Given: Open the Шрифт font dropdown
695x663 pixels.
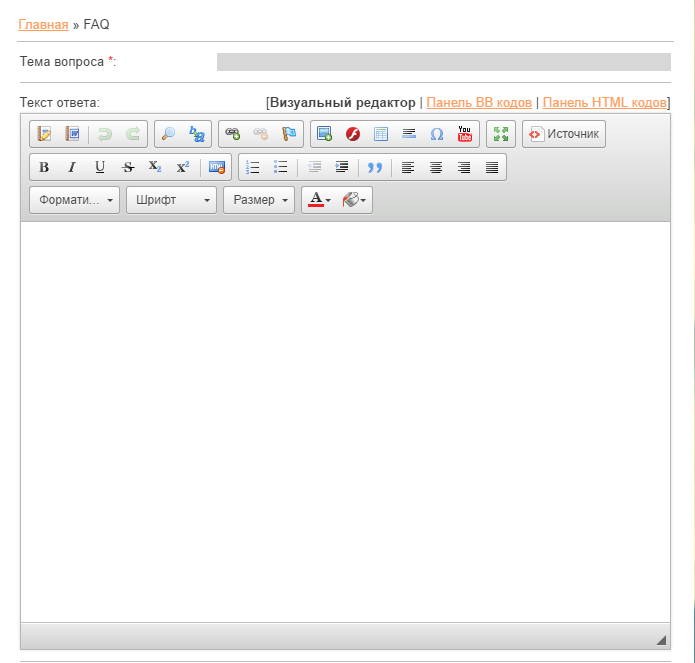Looking at the screenshot, I should point(171,200).
